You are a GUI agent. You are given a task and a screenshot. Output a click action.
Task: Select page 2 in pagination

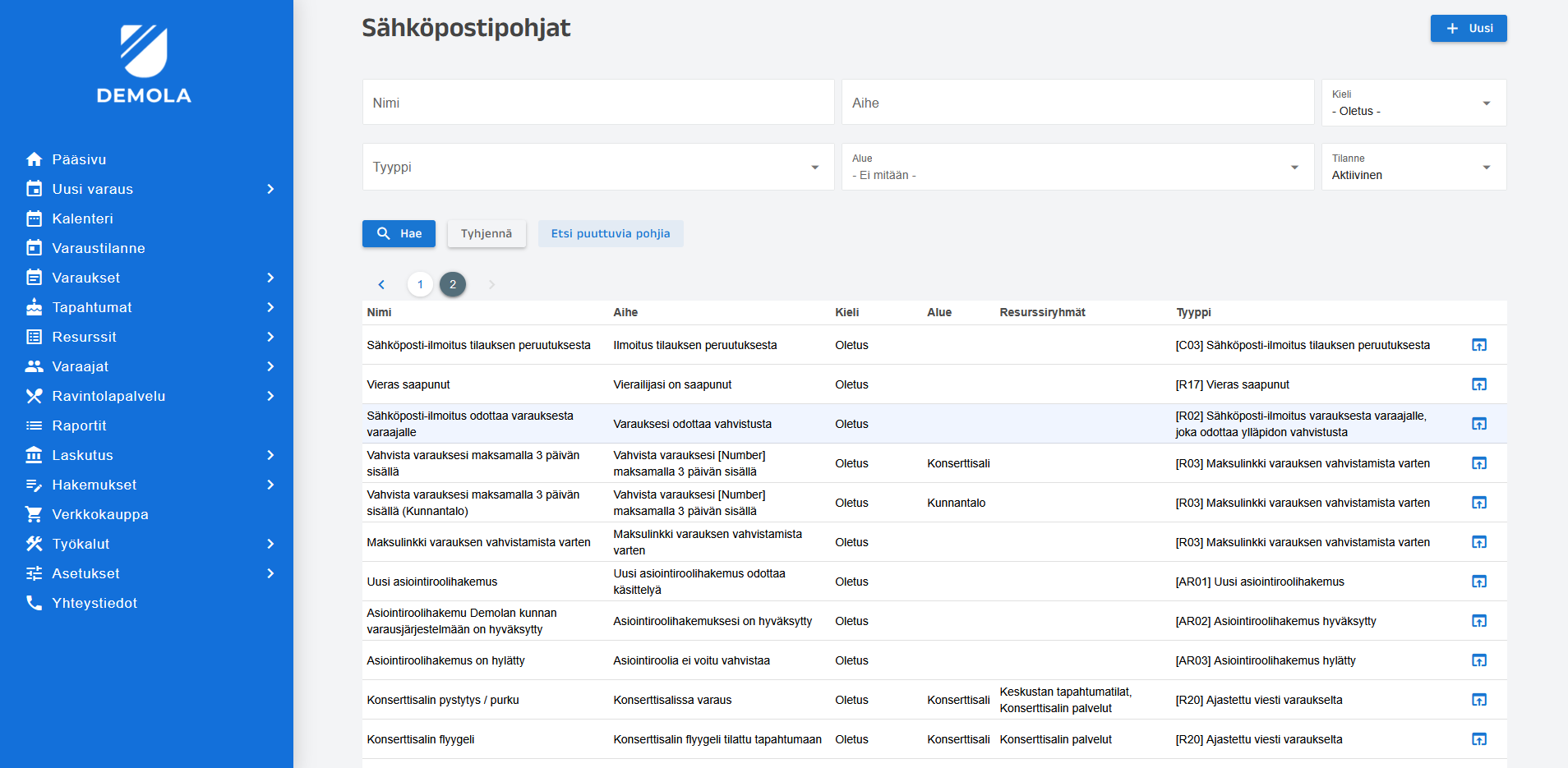(x=453, y=284)
